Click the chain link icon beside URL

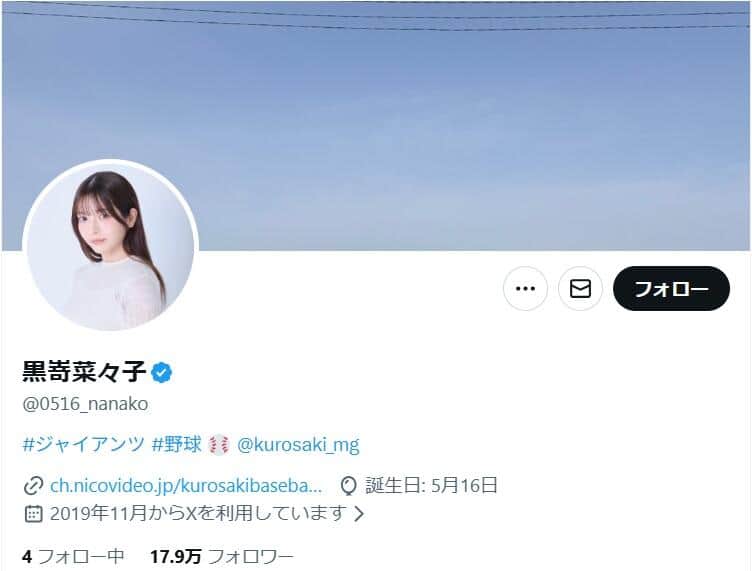33,486
